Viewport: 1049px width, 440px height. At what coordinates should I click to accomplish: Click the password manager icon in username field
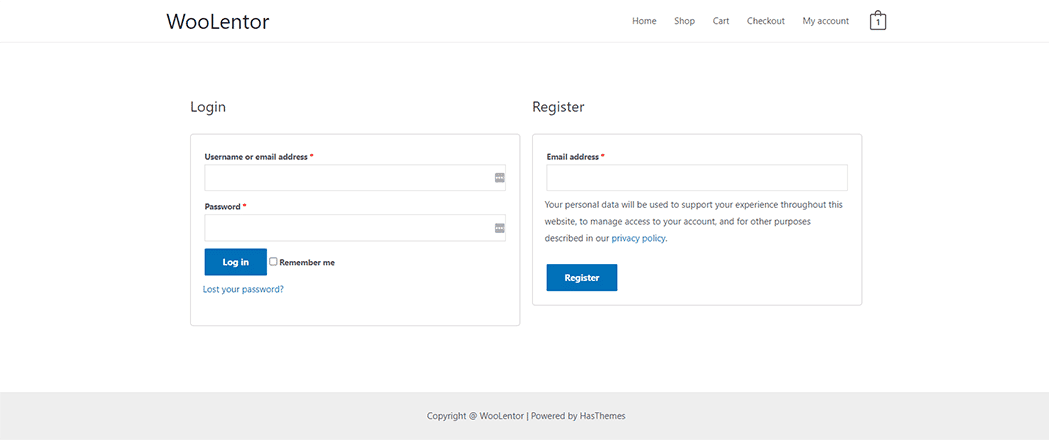499,178
